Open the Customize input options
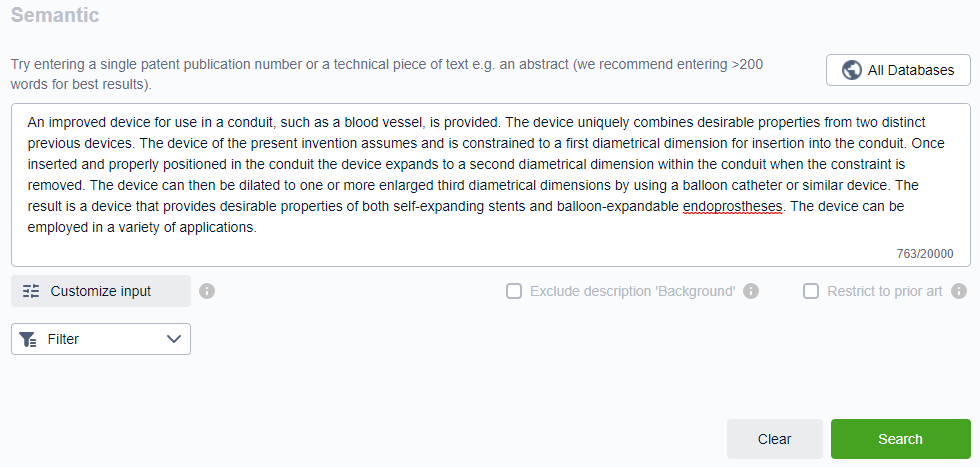The height and width of the screenshot is (467, 980). (x=101, y=291)
